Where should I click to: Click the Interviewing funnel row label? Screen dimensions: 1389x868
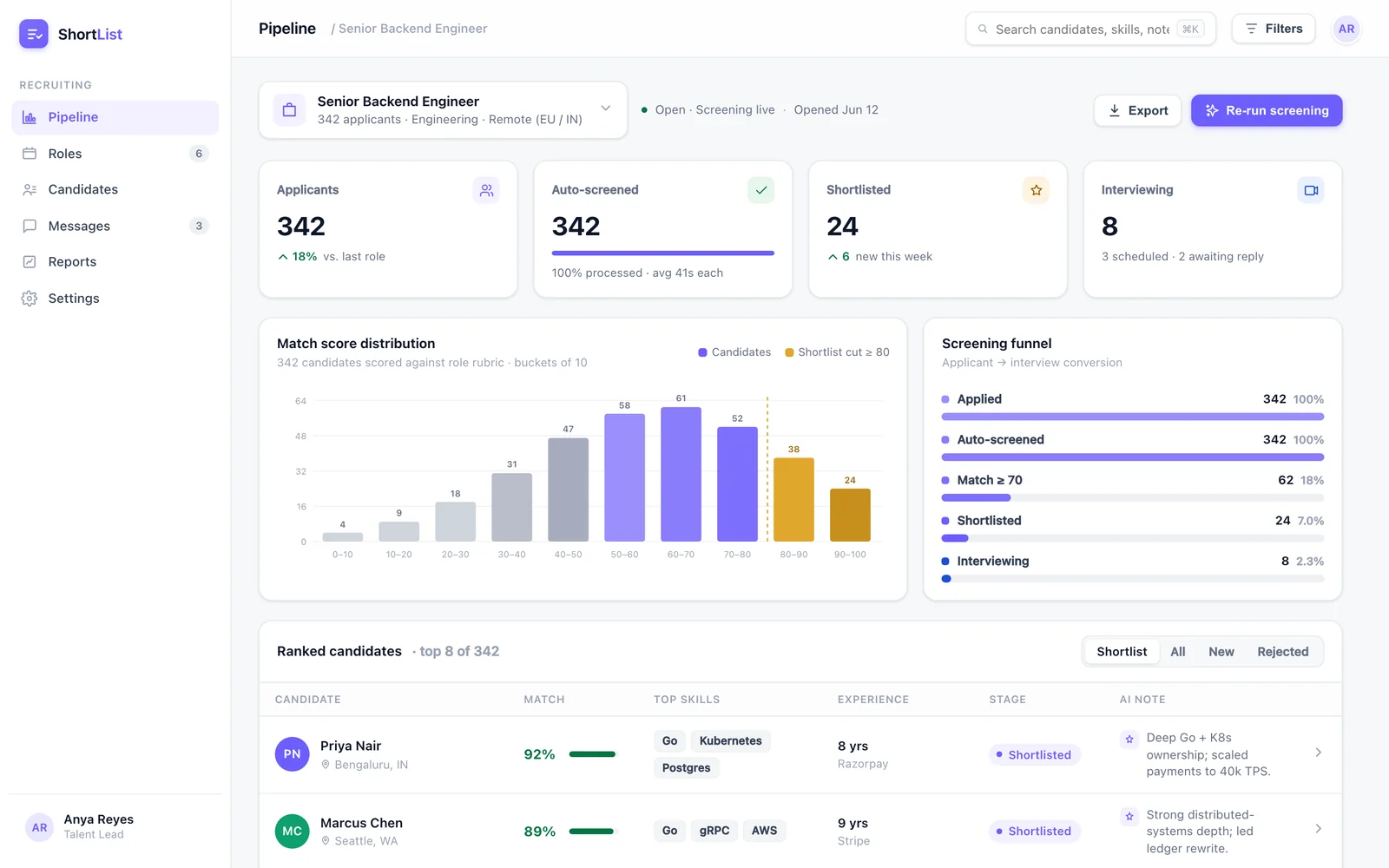[x=992, y=562]
